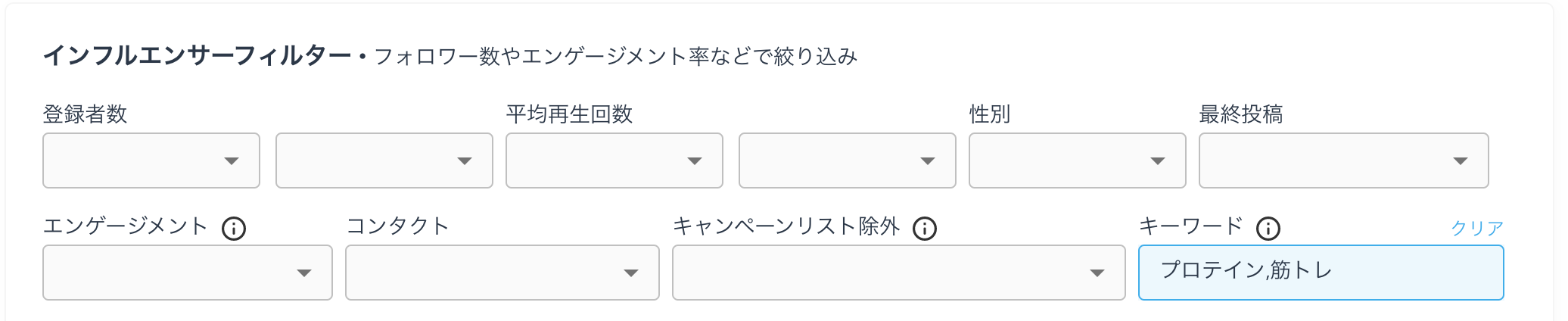Click the 性別 label text
The height and width of the screenshot is (321, 1568).
(990, 114)
